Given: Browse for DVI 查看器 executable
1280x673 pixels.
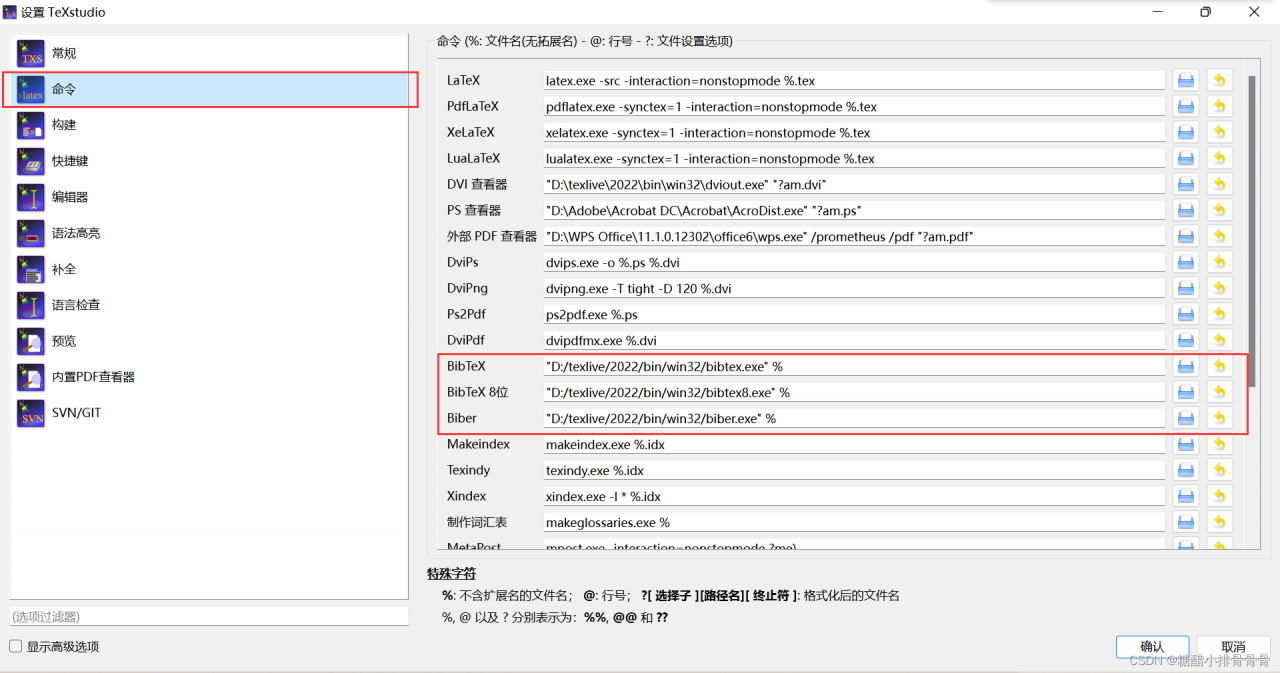Looking at the screenshot, I should point(1186,184).
